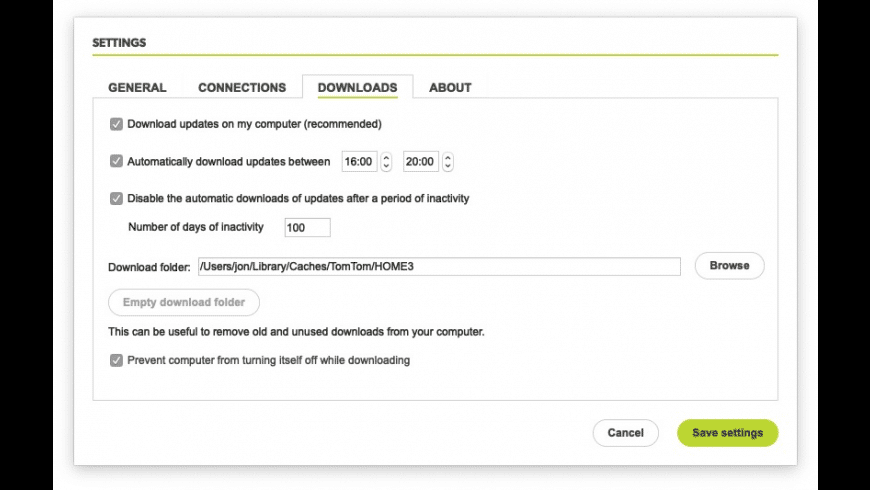Decrease the 16:00 start time stepper

click(386, 166)
